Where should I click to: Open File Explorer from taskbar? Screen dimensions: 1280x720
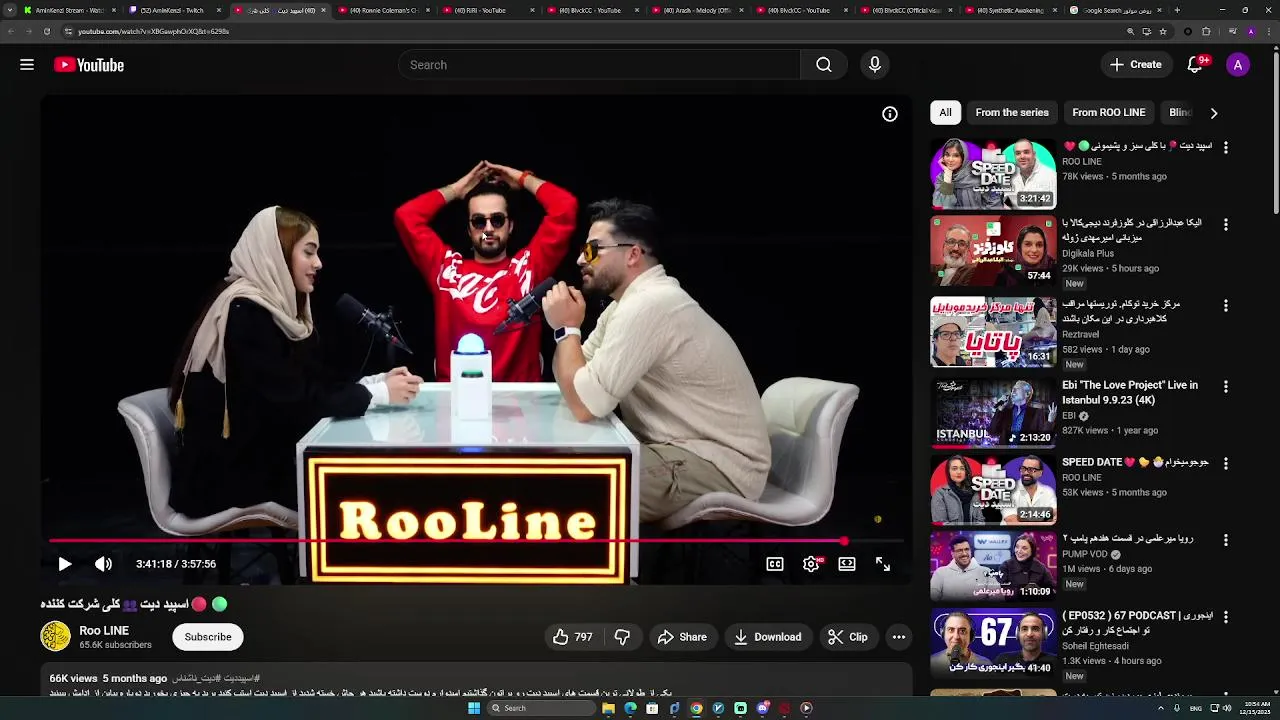608,708
